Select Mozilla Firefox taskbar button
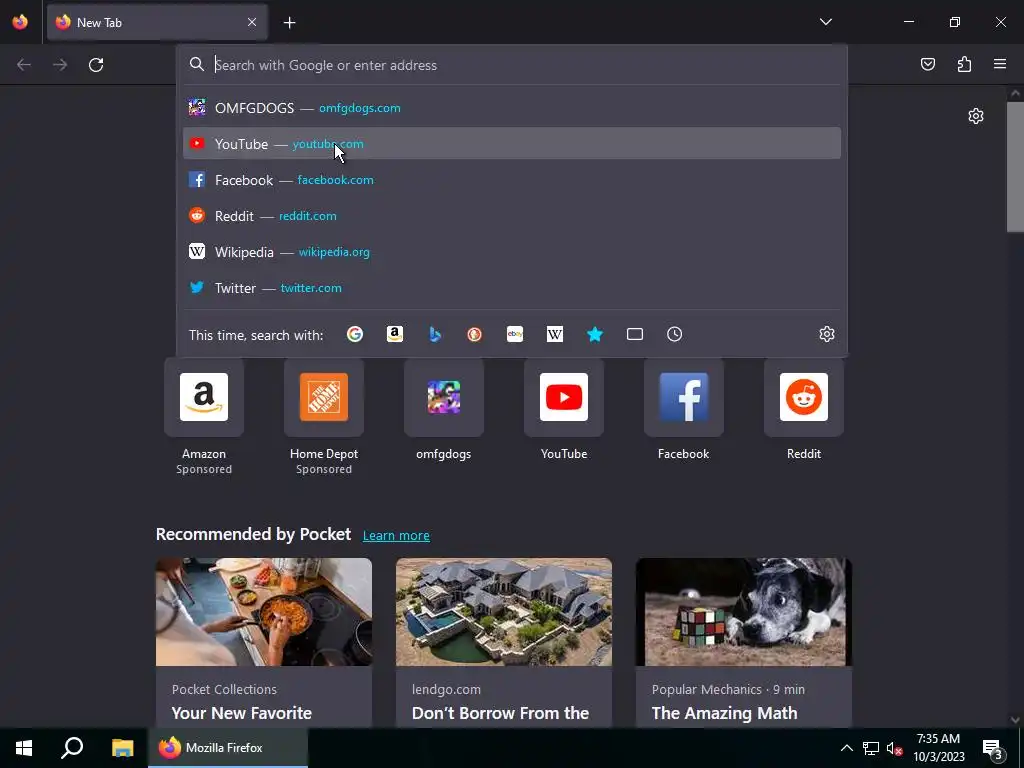The height and width of the screenshot is (768, 1024). 228,748
